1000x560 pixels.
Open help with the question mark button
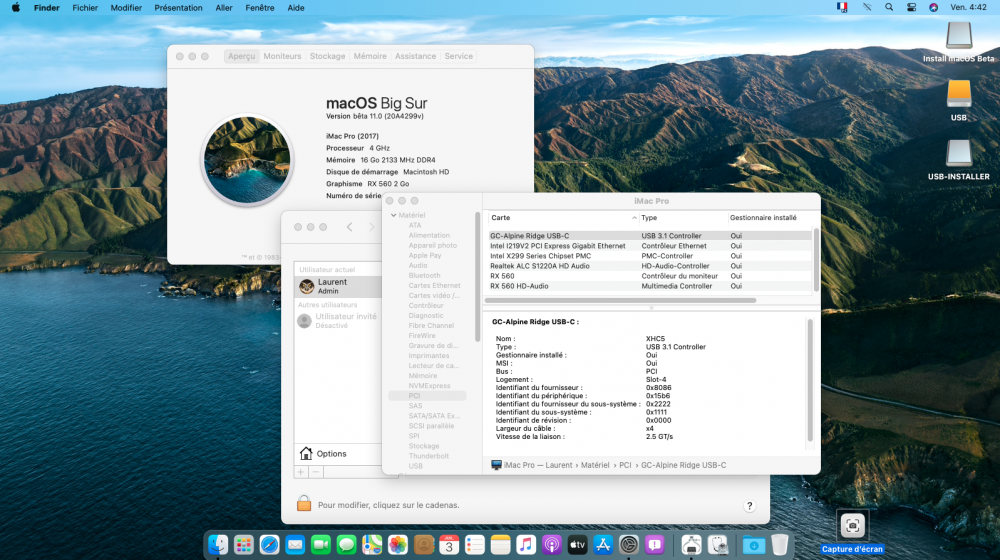pos(749,506)
